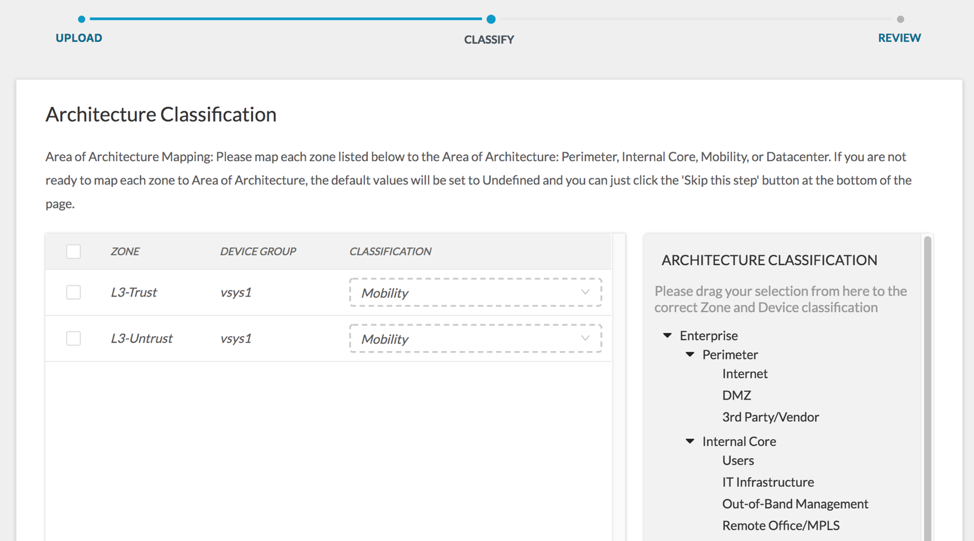Go to the UPLOAD step label
This screenshot has height=541, width=974.
click(x=79, y=38)
